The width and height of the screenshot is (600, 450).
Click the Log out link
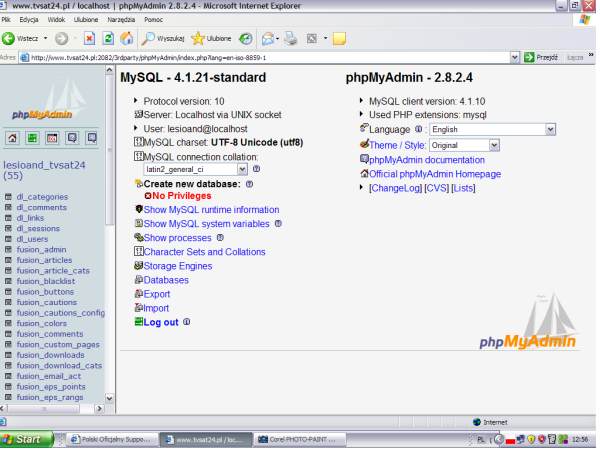(161, 322)
